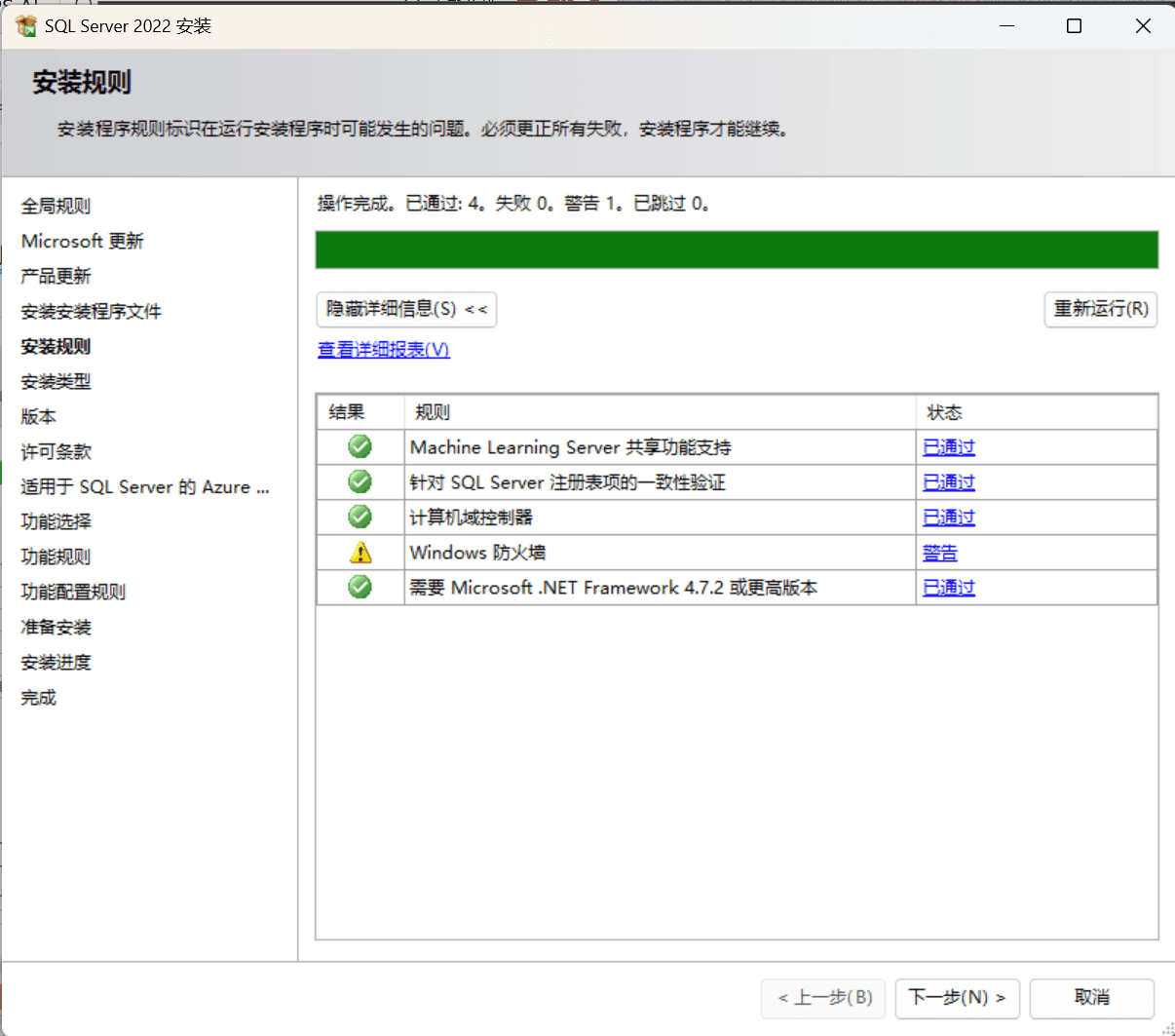Click the 下一步(N) > button
Screen dimensions: 1175x1036
[x=958, y=998]
